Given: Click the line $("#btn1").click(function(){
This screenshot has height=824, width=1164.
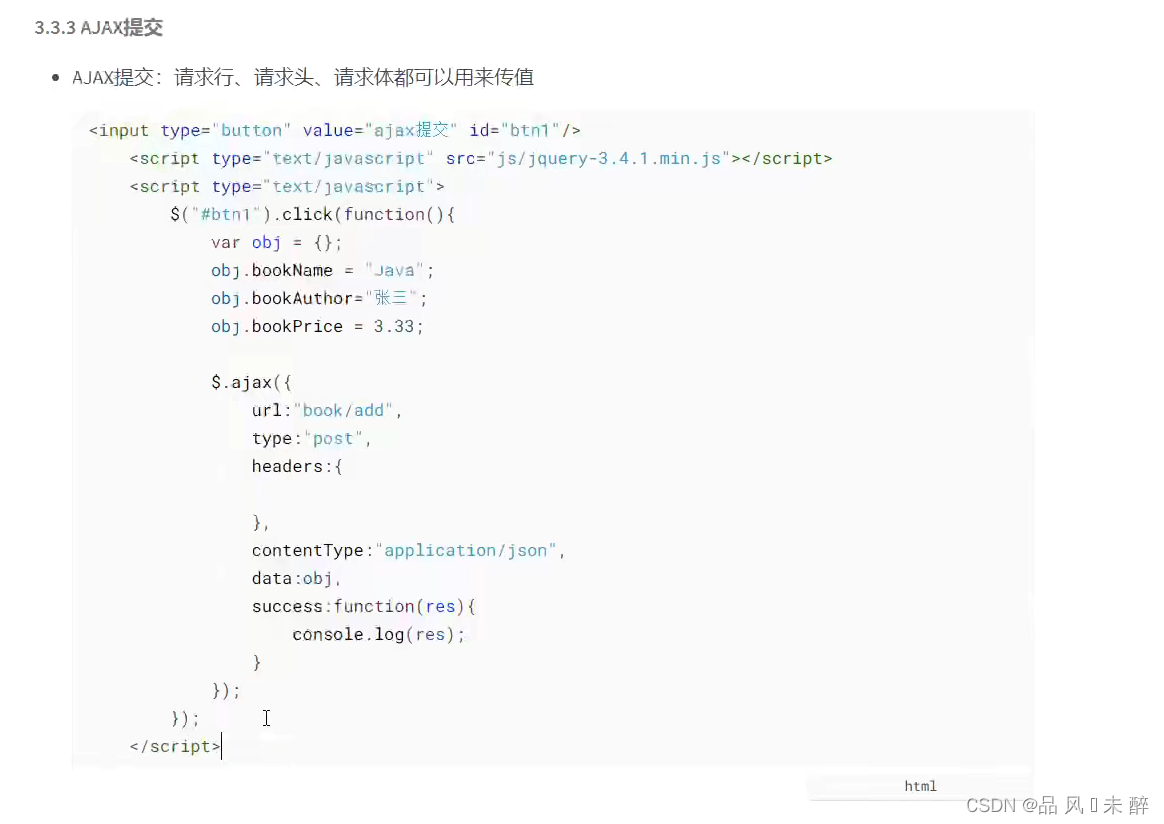Looking at the screenshot, I should click(313, 215).
